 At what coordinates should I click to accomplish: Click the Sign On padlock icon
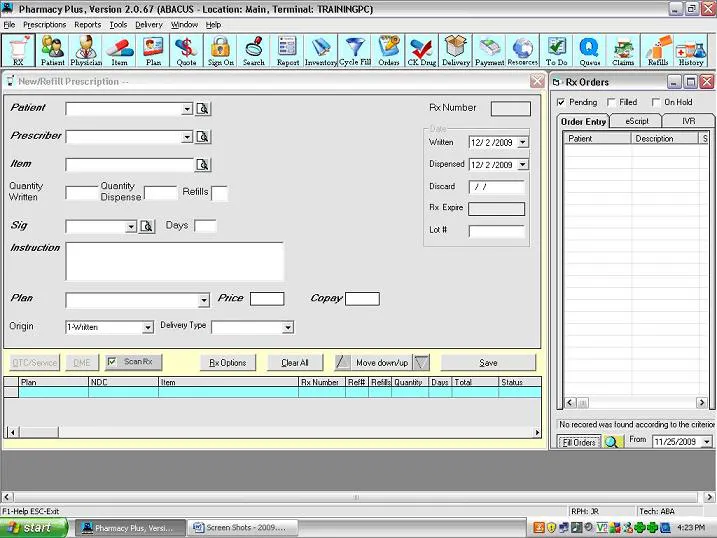pyautogui.click(x=220, y=50)
